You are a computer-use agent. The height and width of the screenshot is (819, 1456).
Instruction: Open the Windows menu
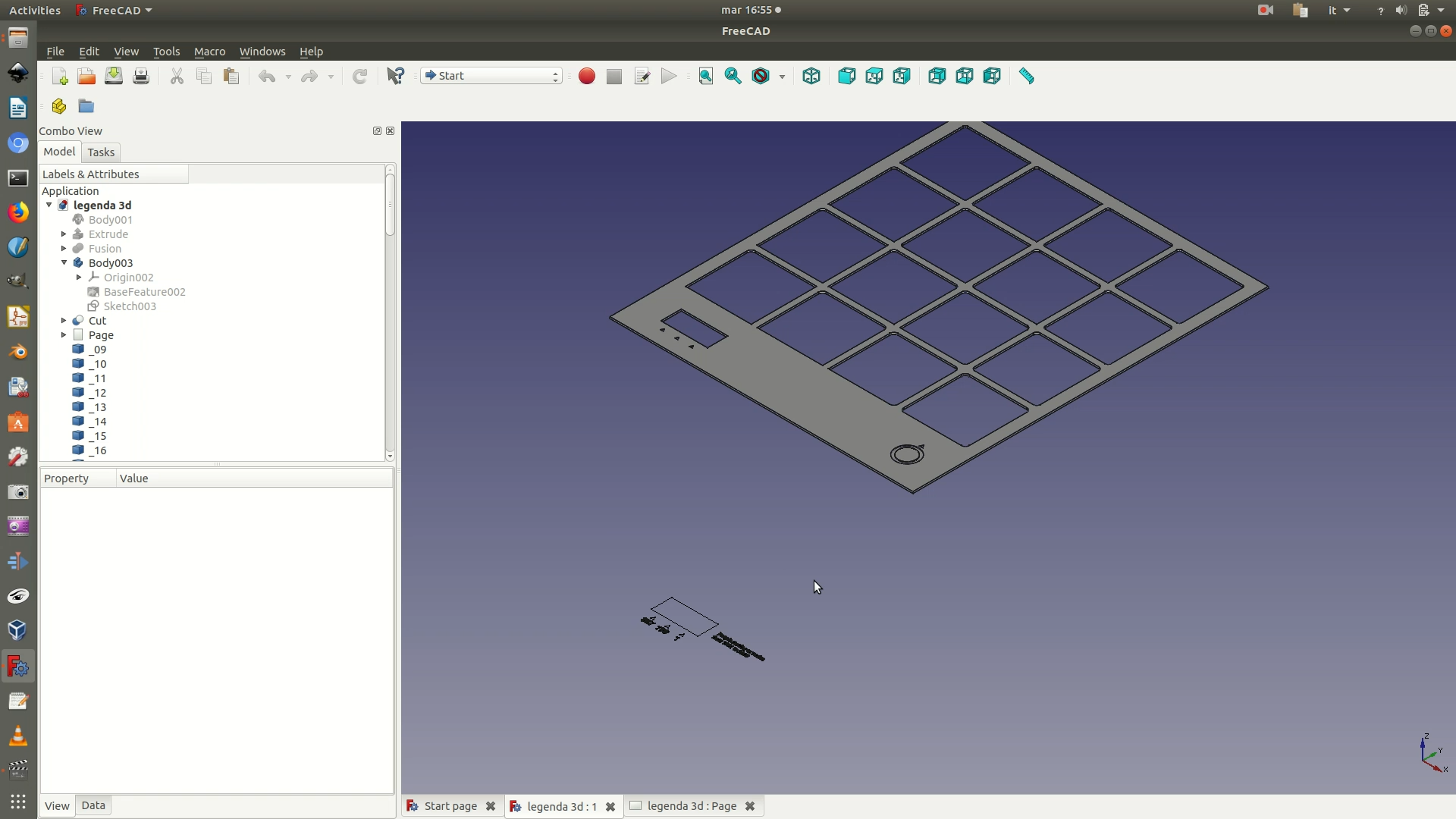tap(262, 52)
